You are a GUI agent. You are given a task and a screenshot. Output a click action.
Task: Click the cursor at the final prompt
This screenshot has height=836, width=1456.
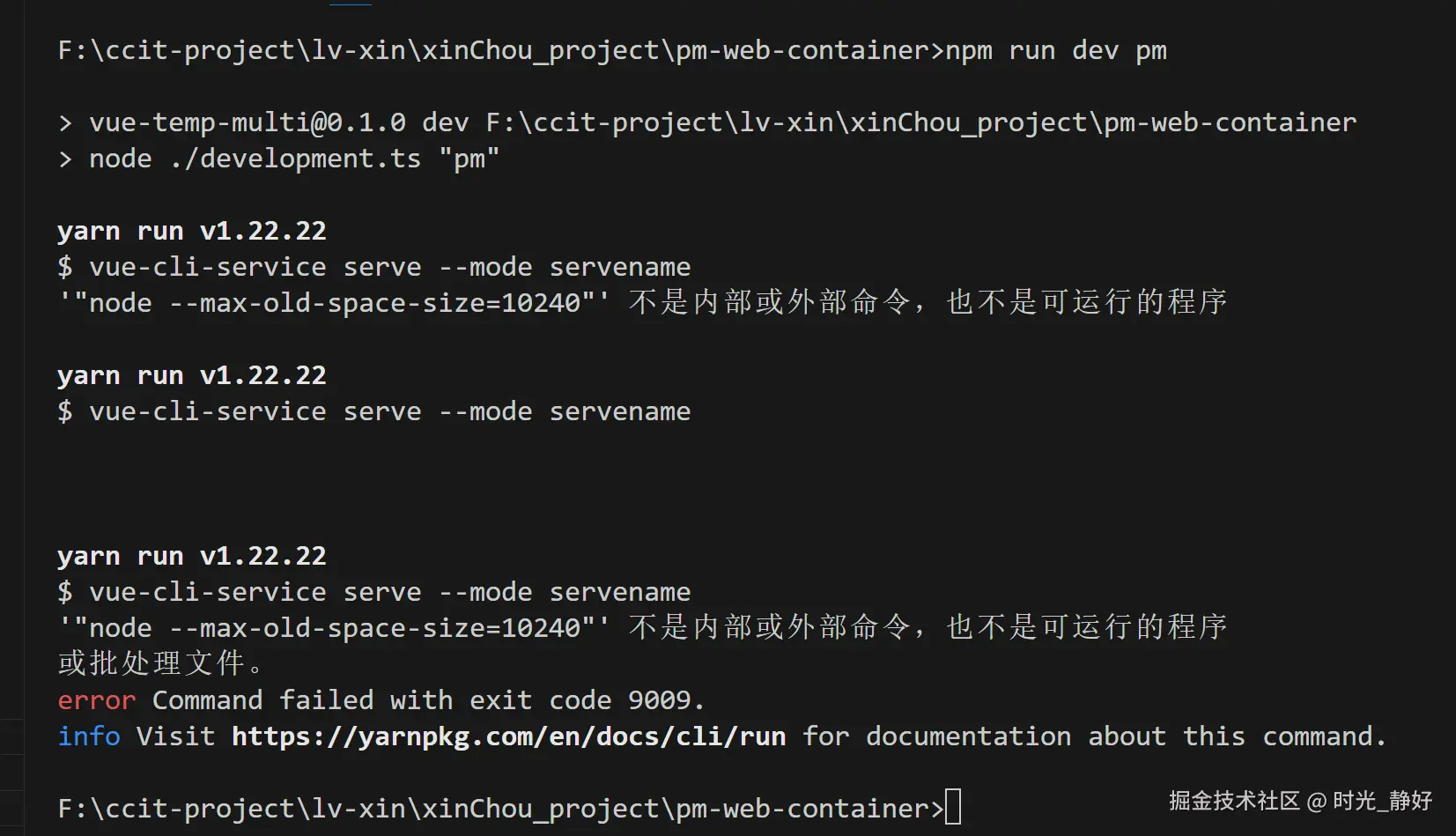(953, 808)
